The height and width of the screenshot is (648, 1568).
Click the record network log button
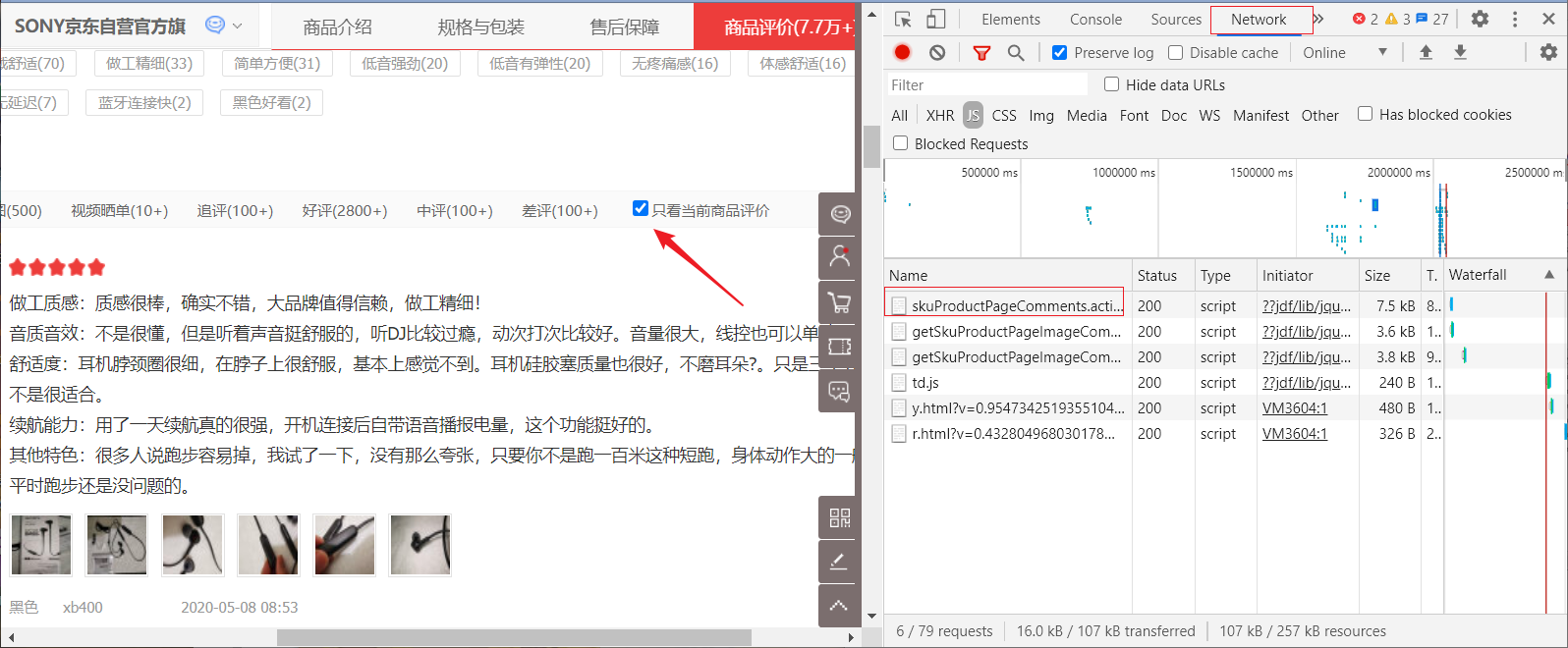tap(902, 53)
